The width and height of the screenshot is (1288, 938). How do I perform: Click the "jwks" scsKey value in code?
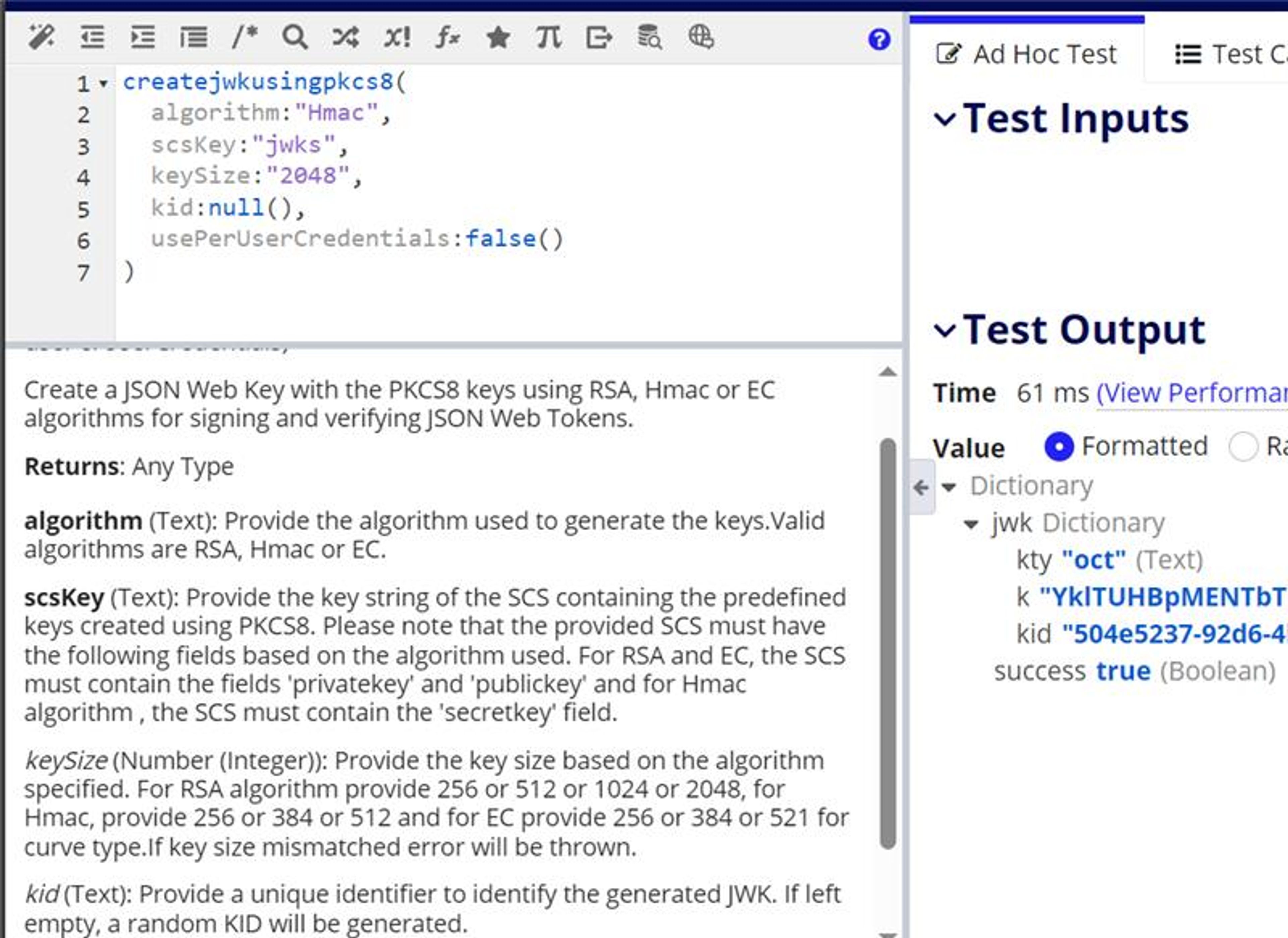point(294,145)
